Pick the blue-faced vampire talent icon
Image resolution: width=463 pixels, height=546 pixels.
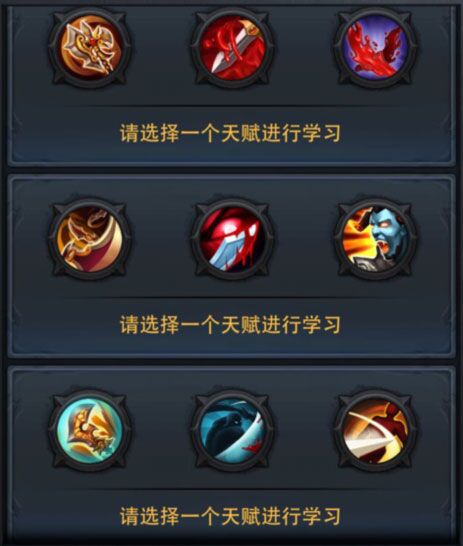(x=375, y=239)
